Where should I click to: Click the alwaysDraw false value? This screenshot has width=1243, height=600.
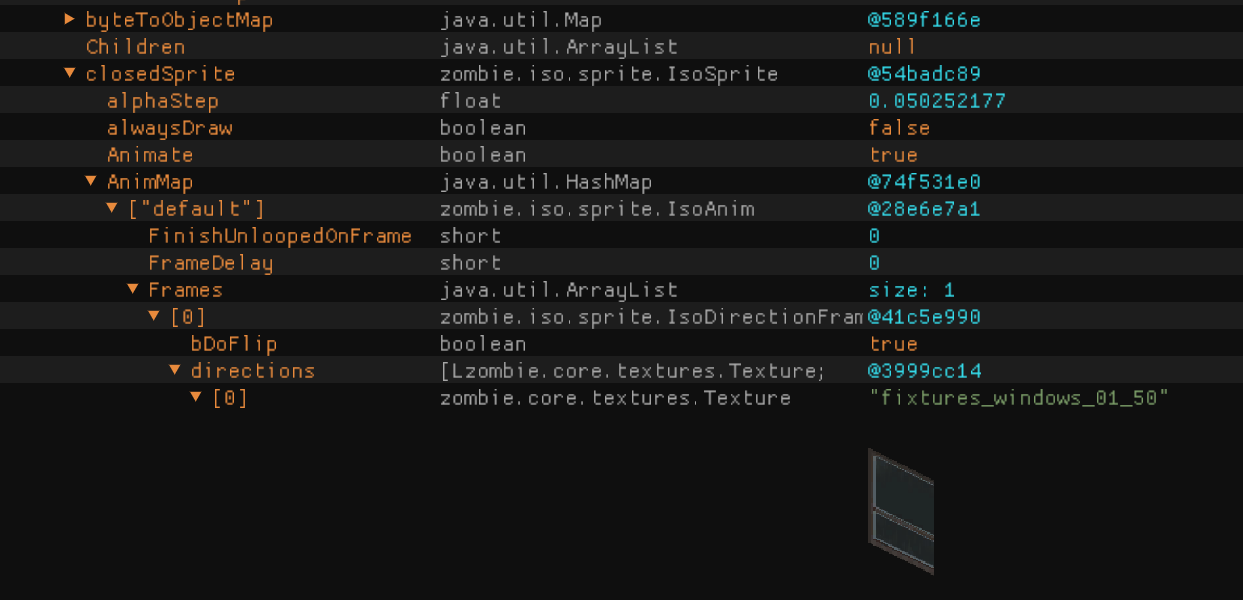coord(899,128)
